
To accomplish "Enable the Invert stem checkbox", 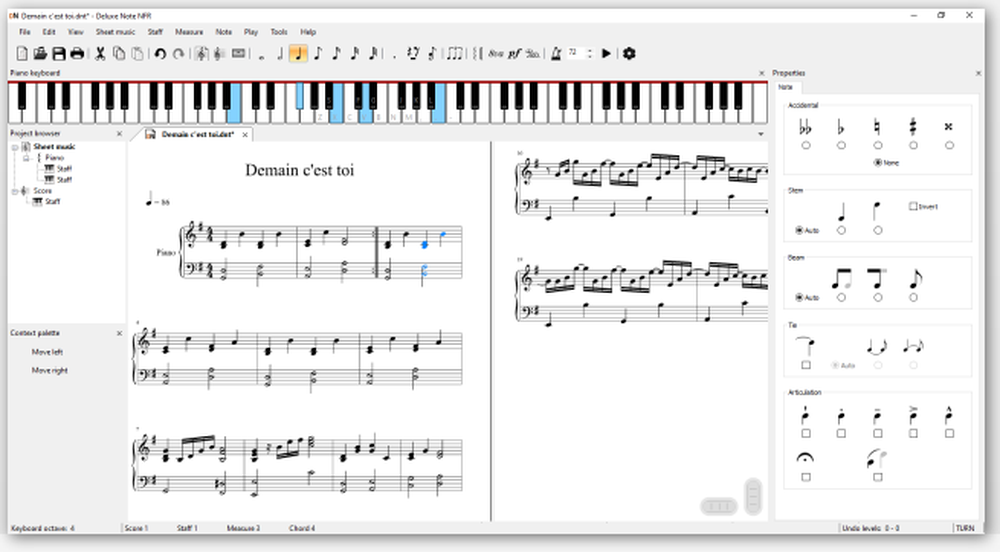I will 923,207.
